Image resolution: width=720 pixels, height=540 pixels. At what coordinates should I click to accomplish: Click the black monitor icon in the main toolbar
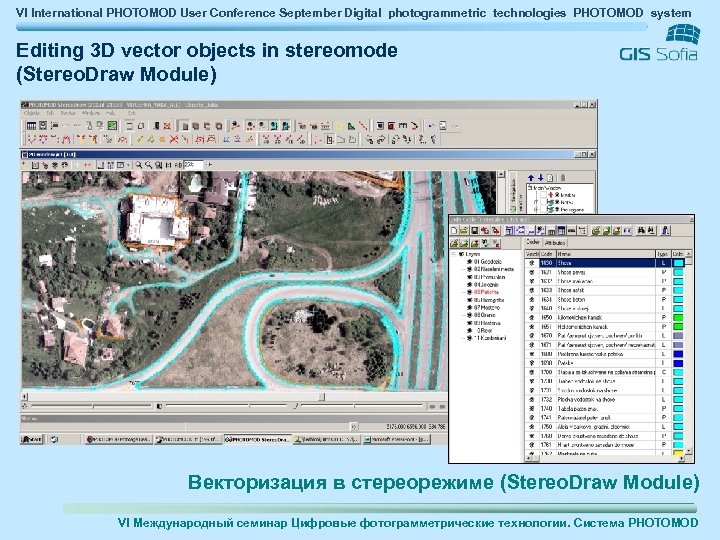[x=380, y=125]
